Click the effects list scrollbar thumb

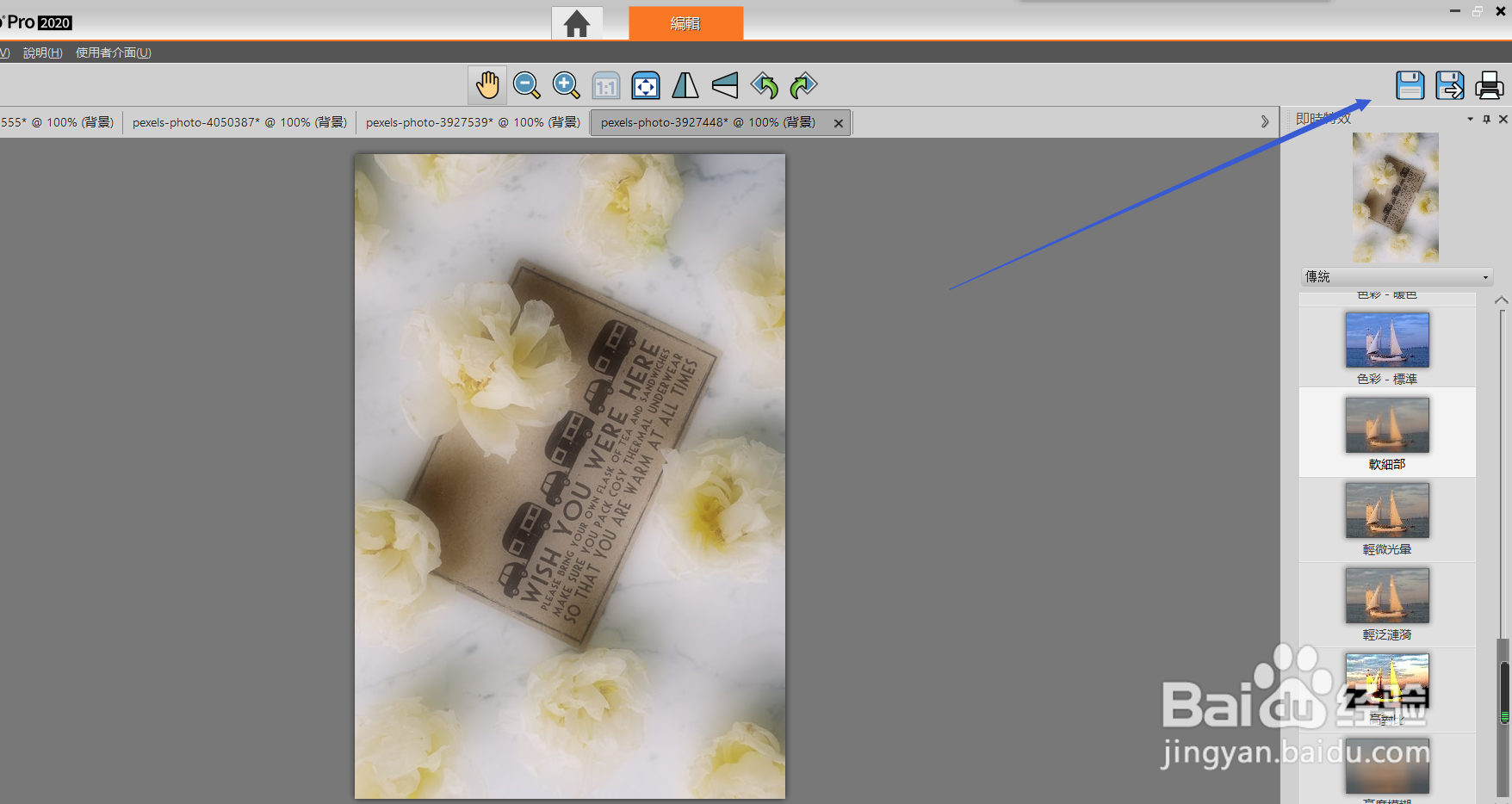[x=1504, y=694]
